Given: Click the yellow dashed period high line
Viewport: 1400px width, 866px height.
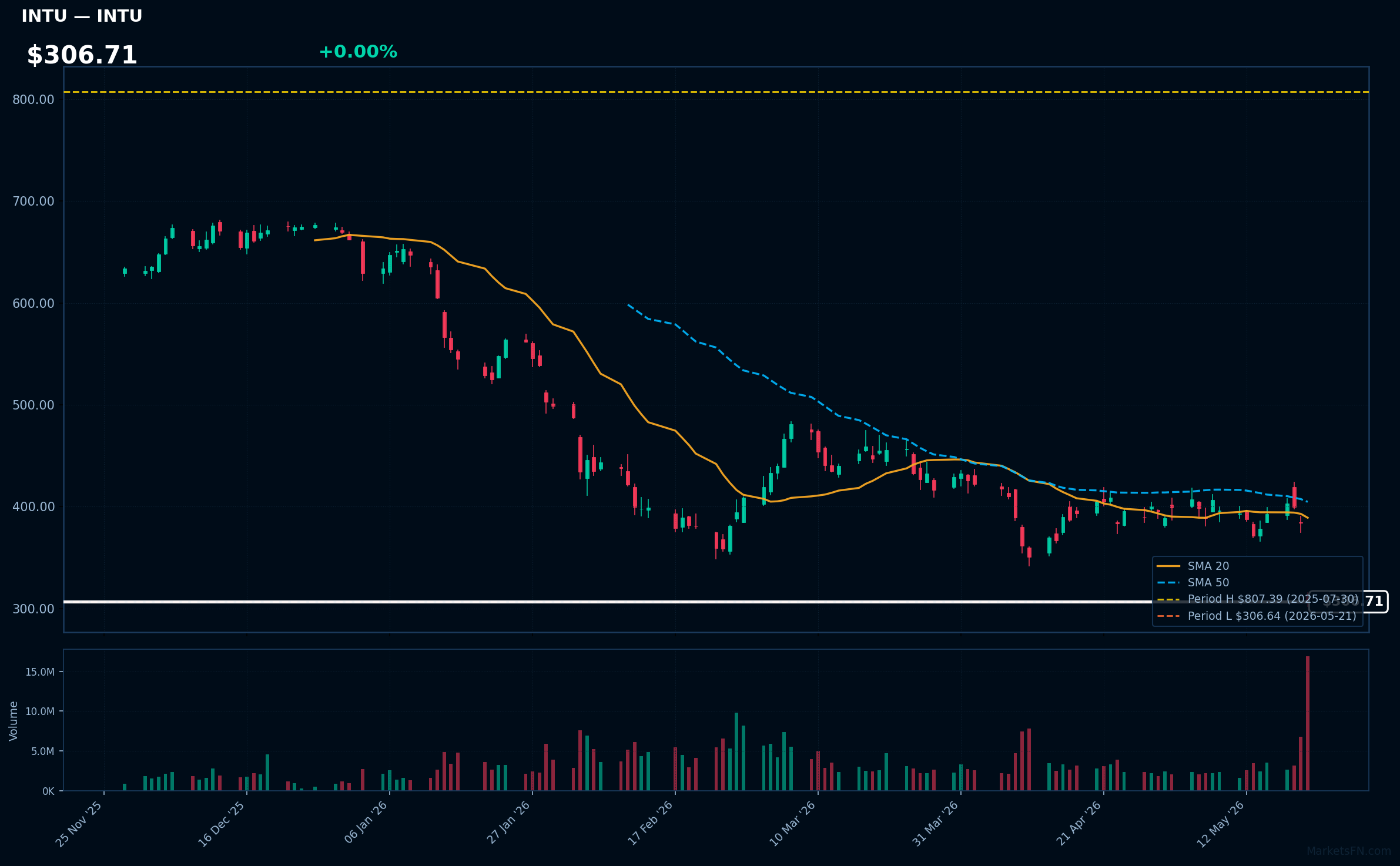Looking at the screenshot, I should [716, 92].
